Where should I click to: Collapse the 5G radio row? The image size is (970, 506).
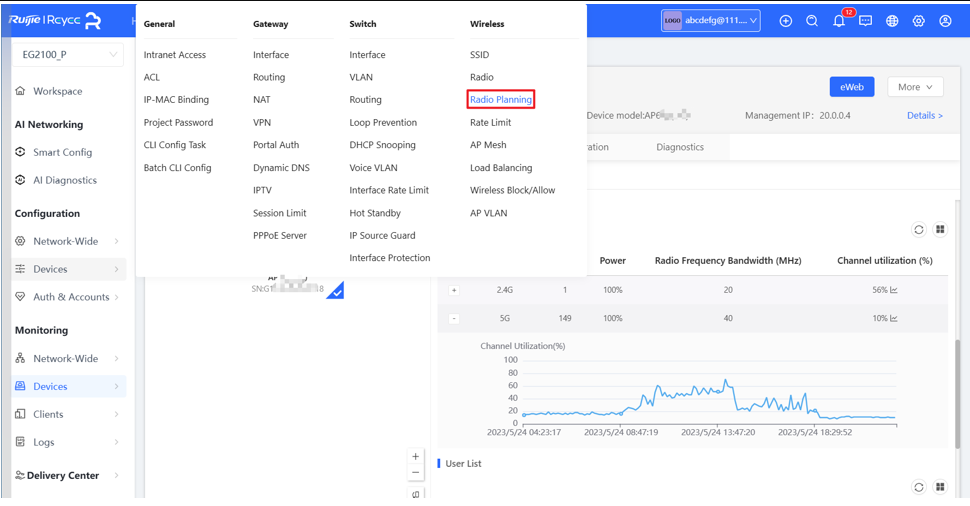click(454, 319)
